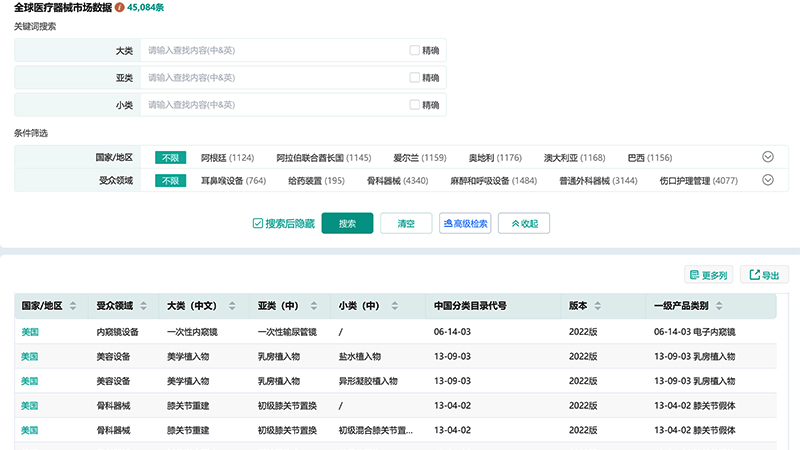Collapse the search panel with 收起
Screen dimensions: 800x450
pyautogui.click(x=524, y=223)
